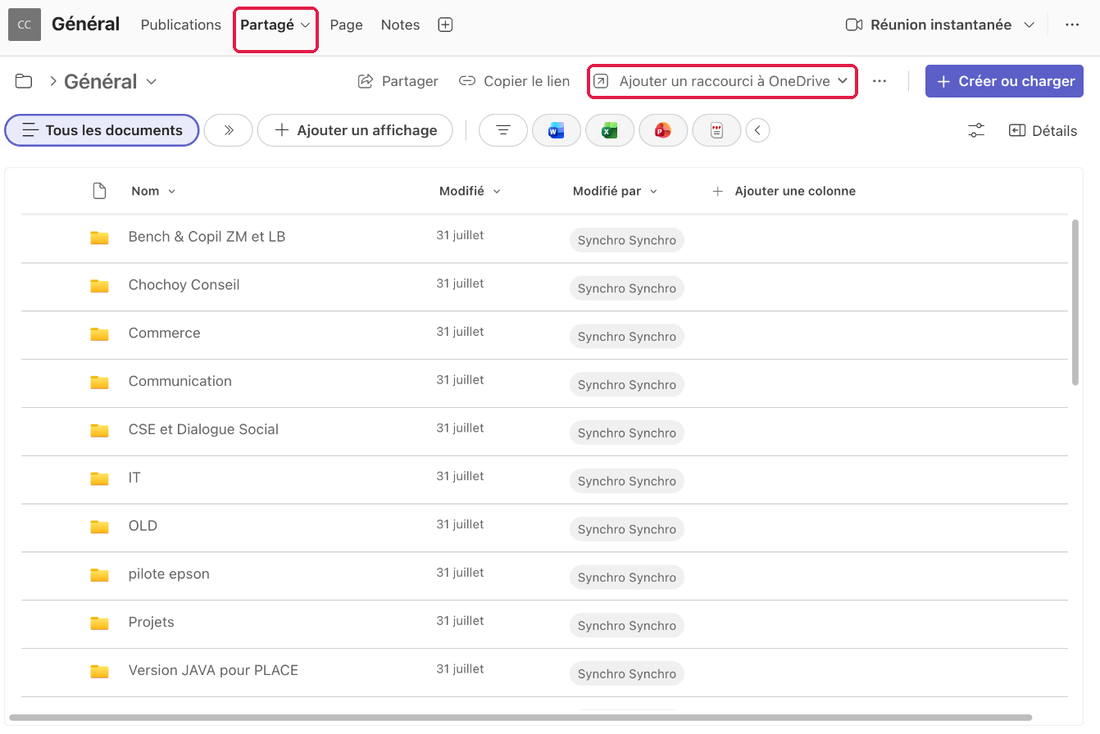Open the filter lines button
Image resolution: width=1100 pixels, height=734 pixels.
click(503, 131)
